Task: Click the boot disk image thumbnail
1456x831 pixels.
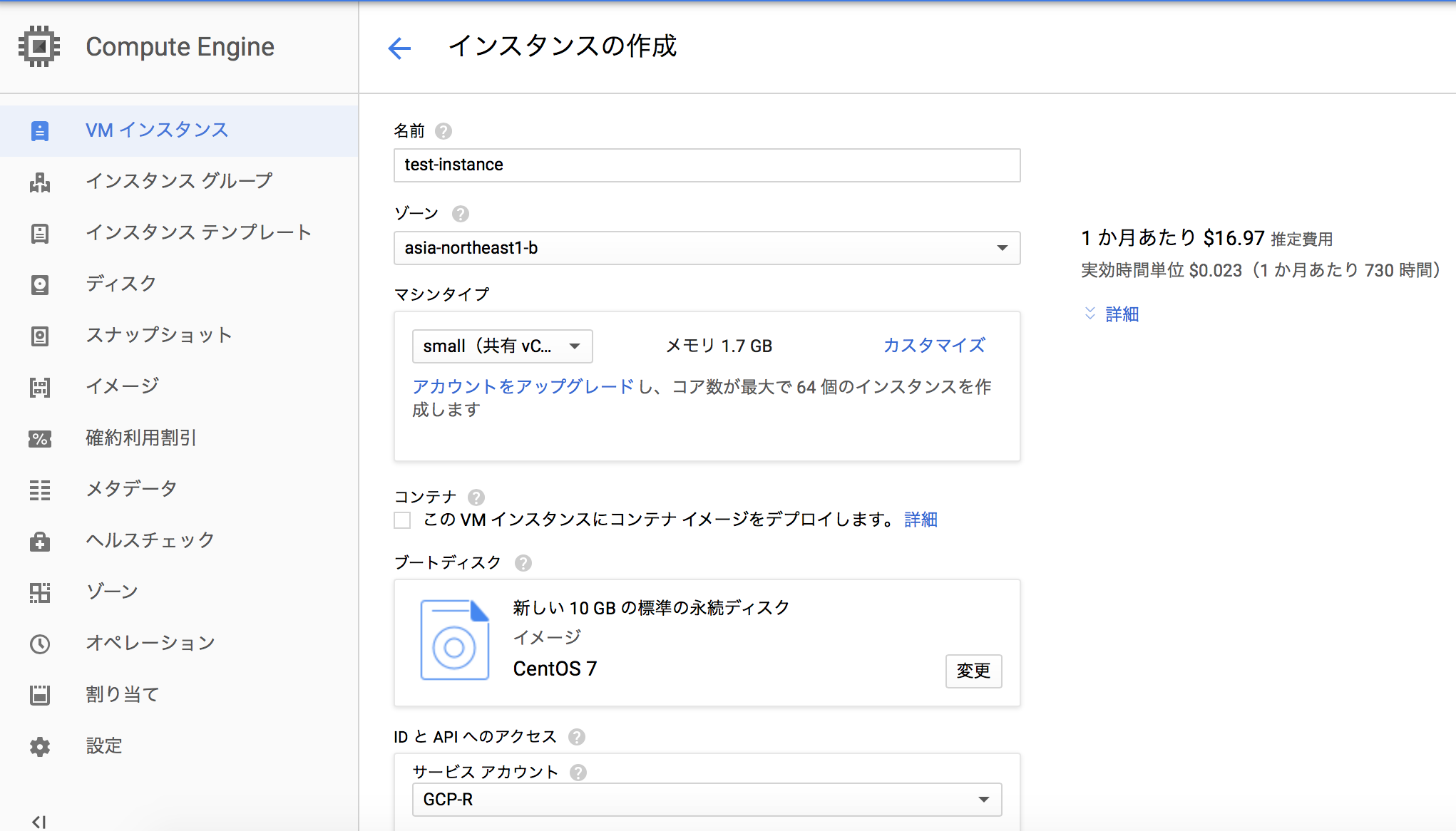Action: (455, 640)
